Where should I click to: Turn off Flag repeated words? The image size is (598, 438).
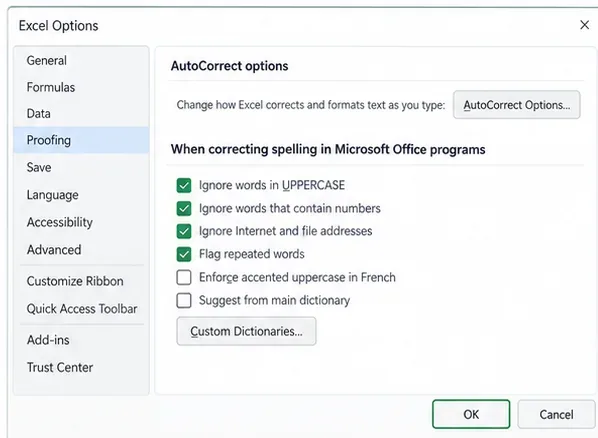184,254
